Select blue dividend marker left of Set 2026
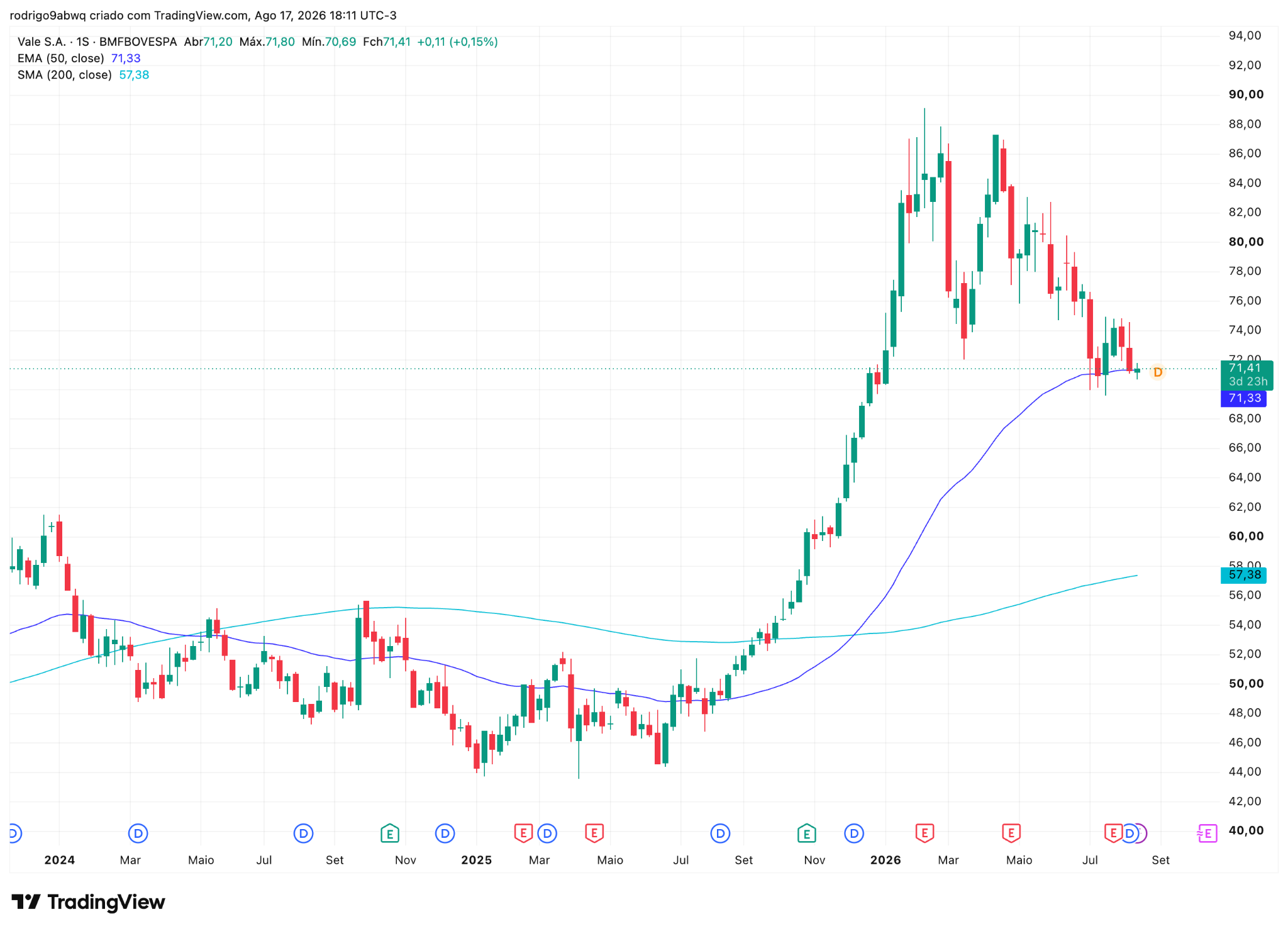 [x=1130, y=833]
